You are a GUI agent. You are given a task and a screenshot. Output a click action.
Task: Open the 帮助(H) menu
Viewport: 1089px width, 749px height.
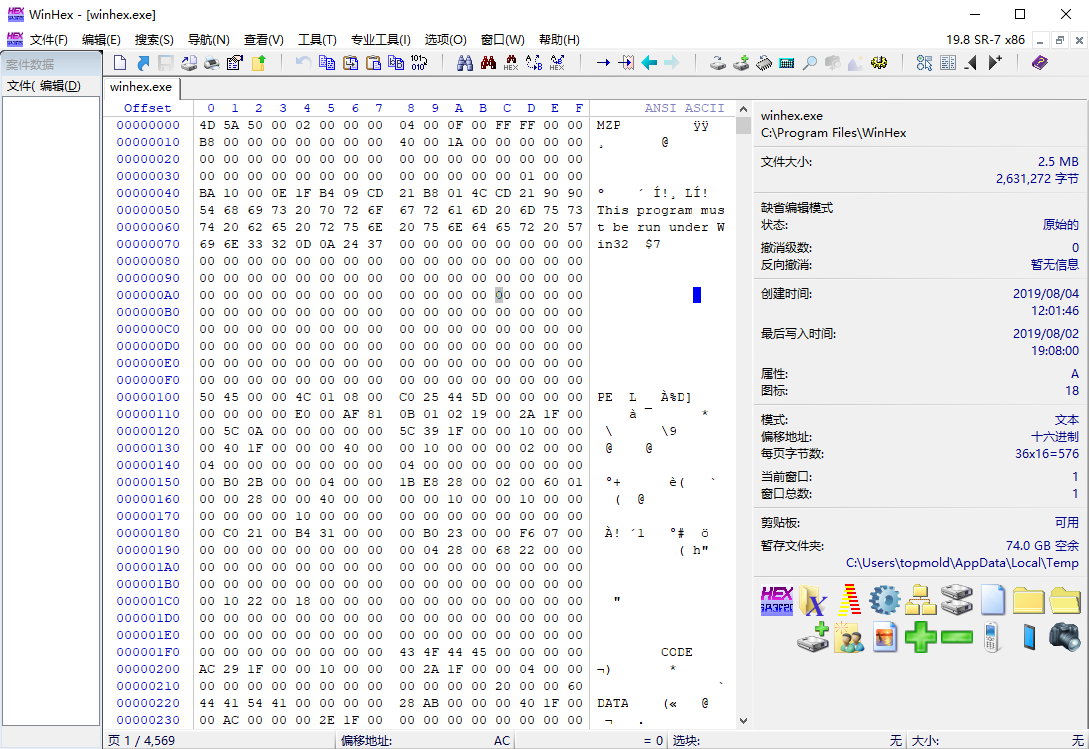tap(559, 40)
